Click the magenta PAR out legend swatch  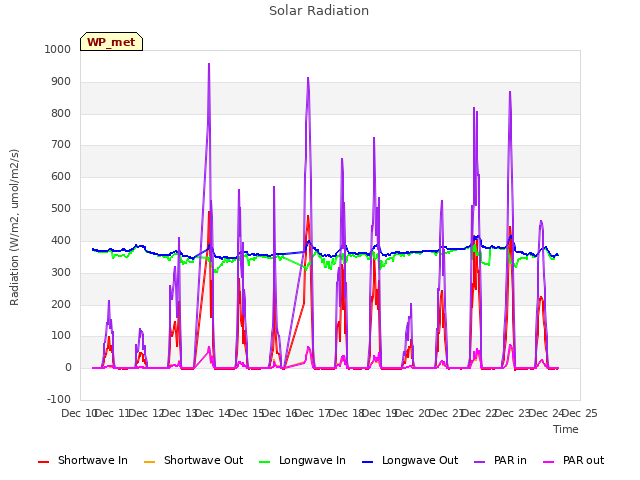pos(549,462)
